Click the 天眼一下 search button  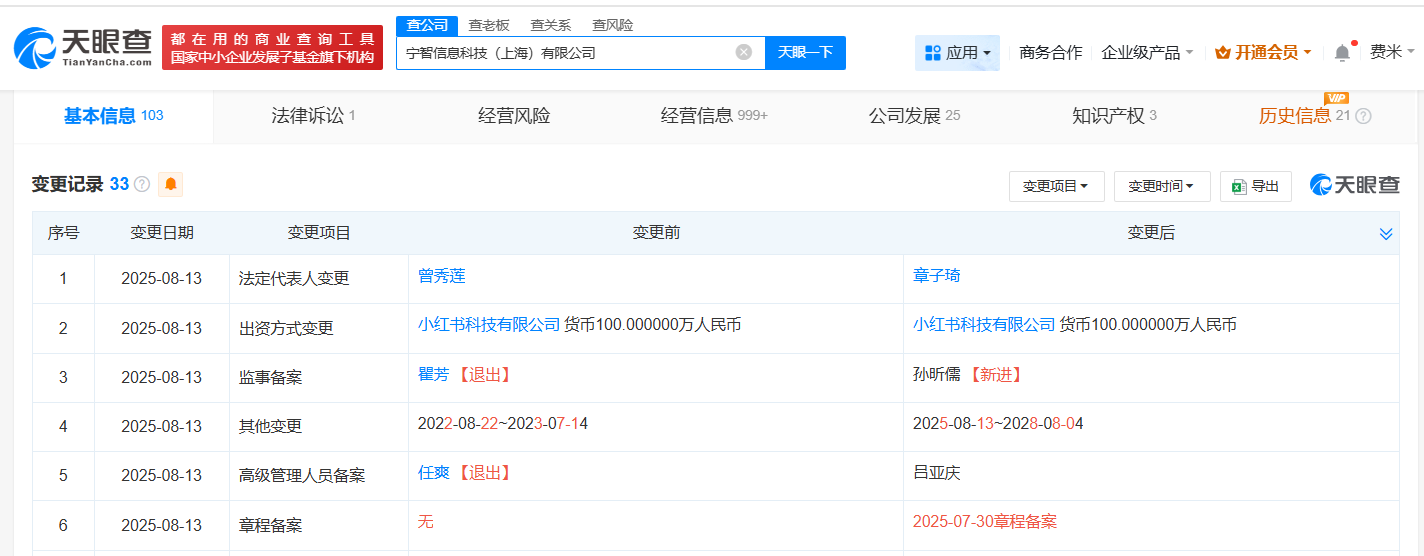(805, 52)
